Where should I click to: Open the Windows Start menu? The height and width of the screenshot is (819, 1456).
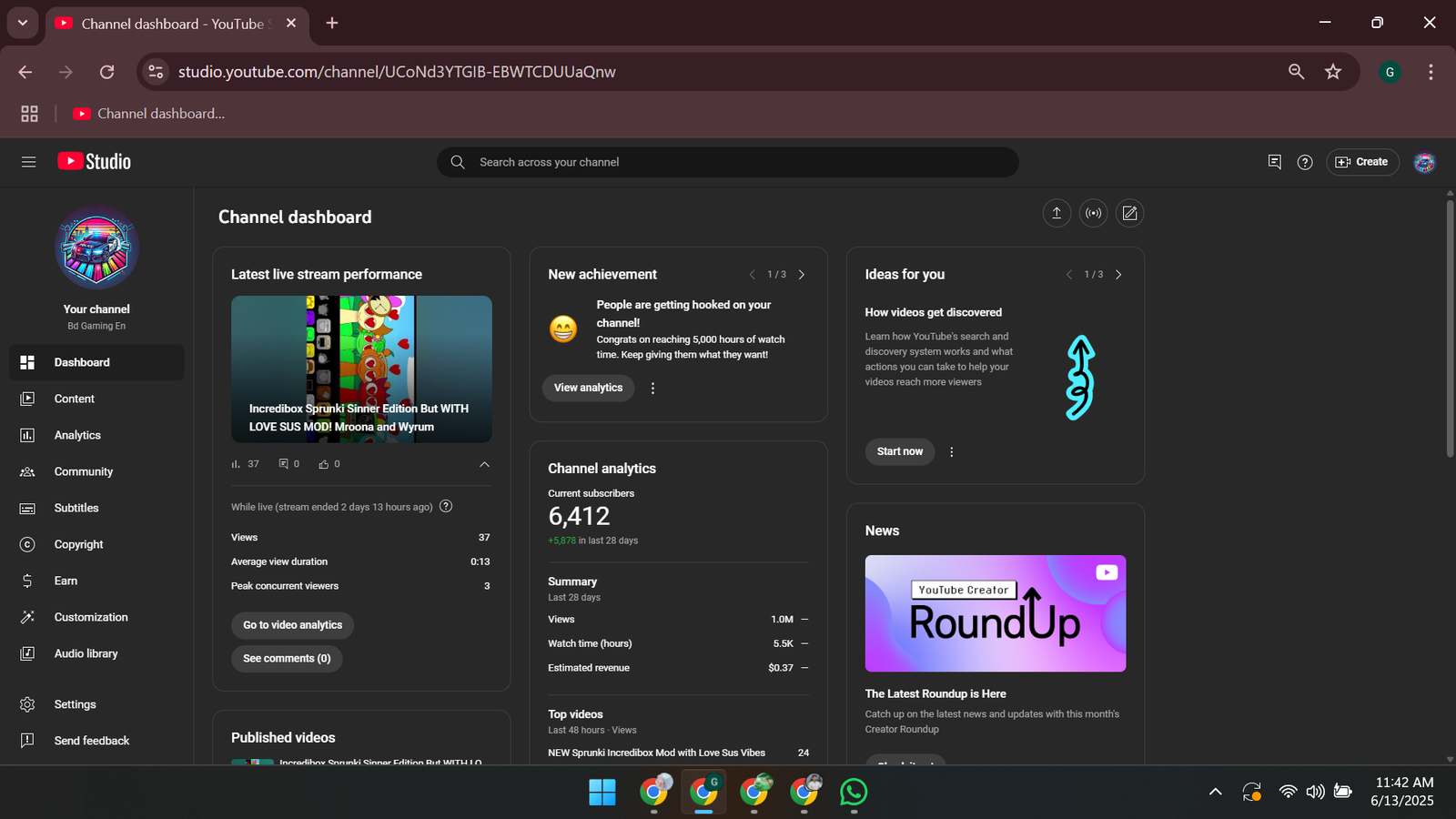[x=602, y=792]
